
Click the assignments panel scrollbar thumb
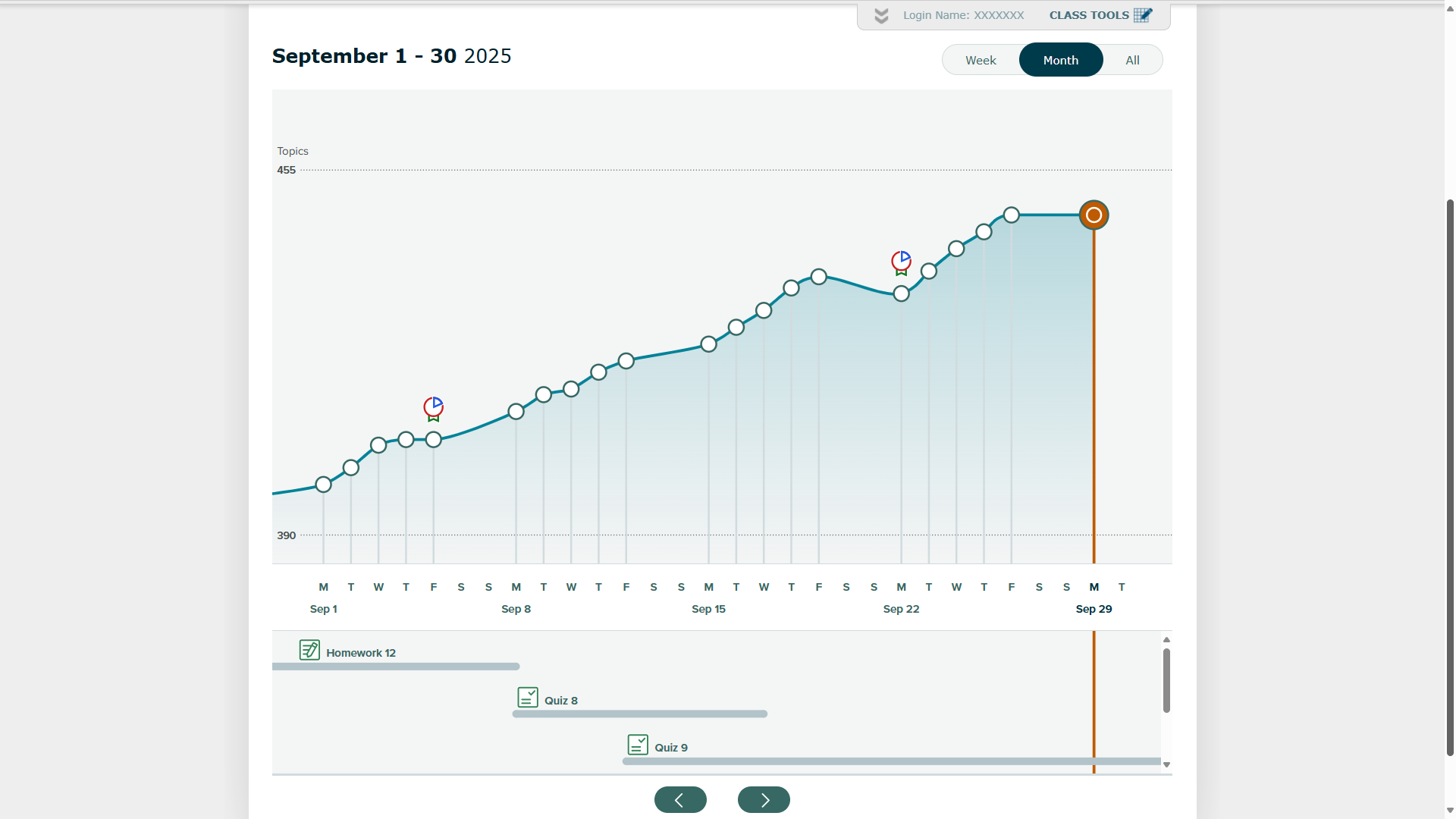tap(1166, 680)
